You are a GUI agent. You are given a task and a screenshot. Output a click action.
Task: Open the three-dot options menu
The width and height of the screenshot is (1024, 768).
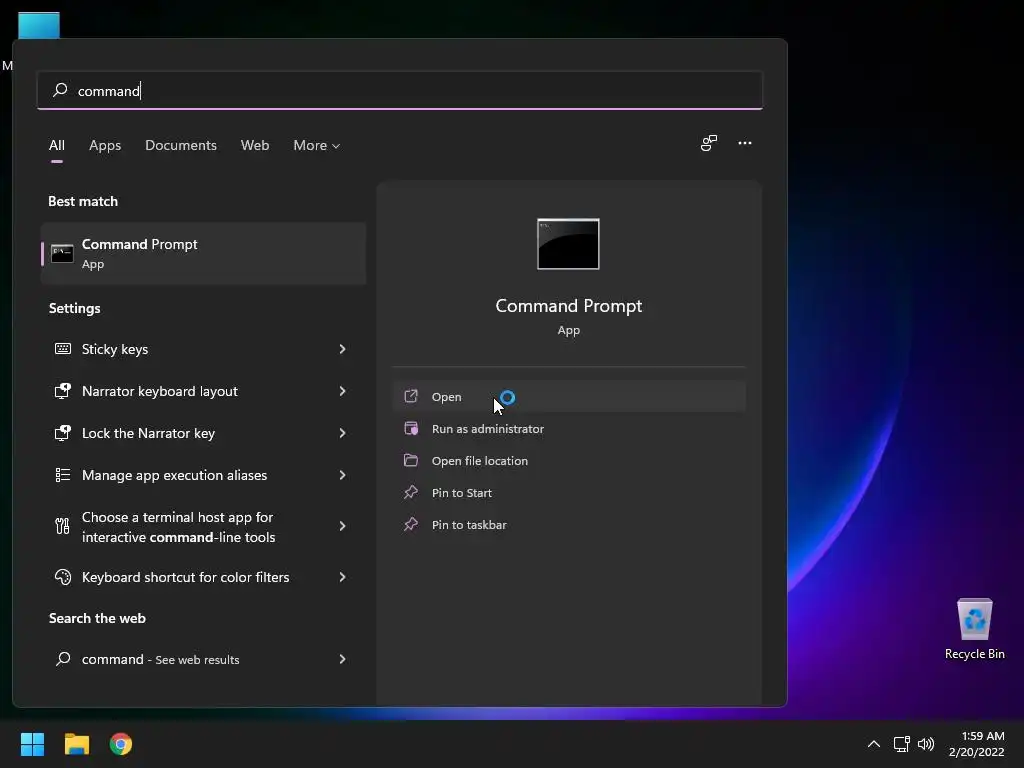pyautogui.click(x=744, y=143)
